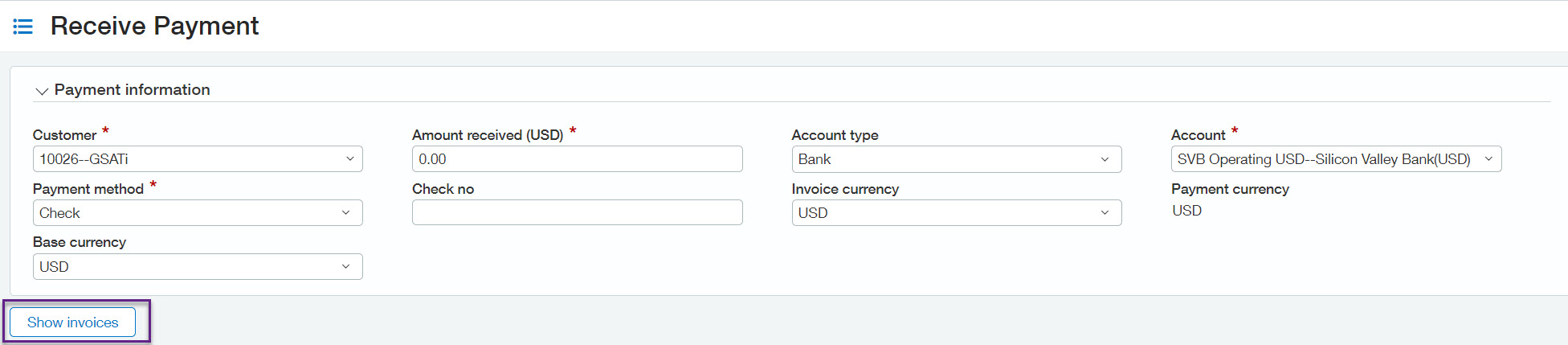The height and width of the screenshot is (345, 1568).
Task: Open the Base currency dropdown
Action: coord(197,267)
